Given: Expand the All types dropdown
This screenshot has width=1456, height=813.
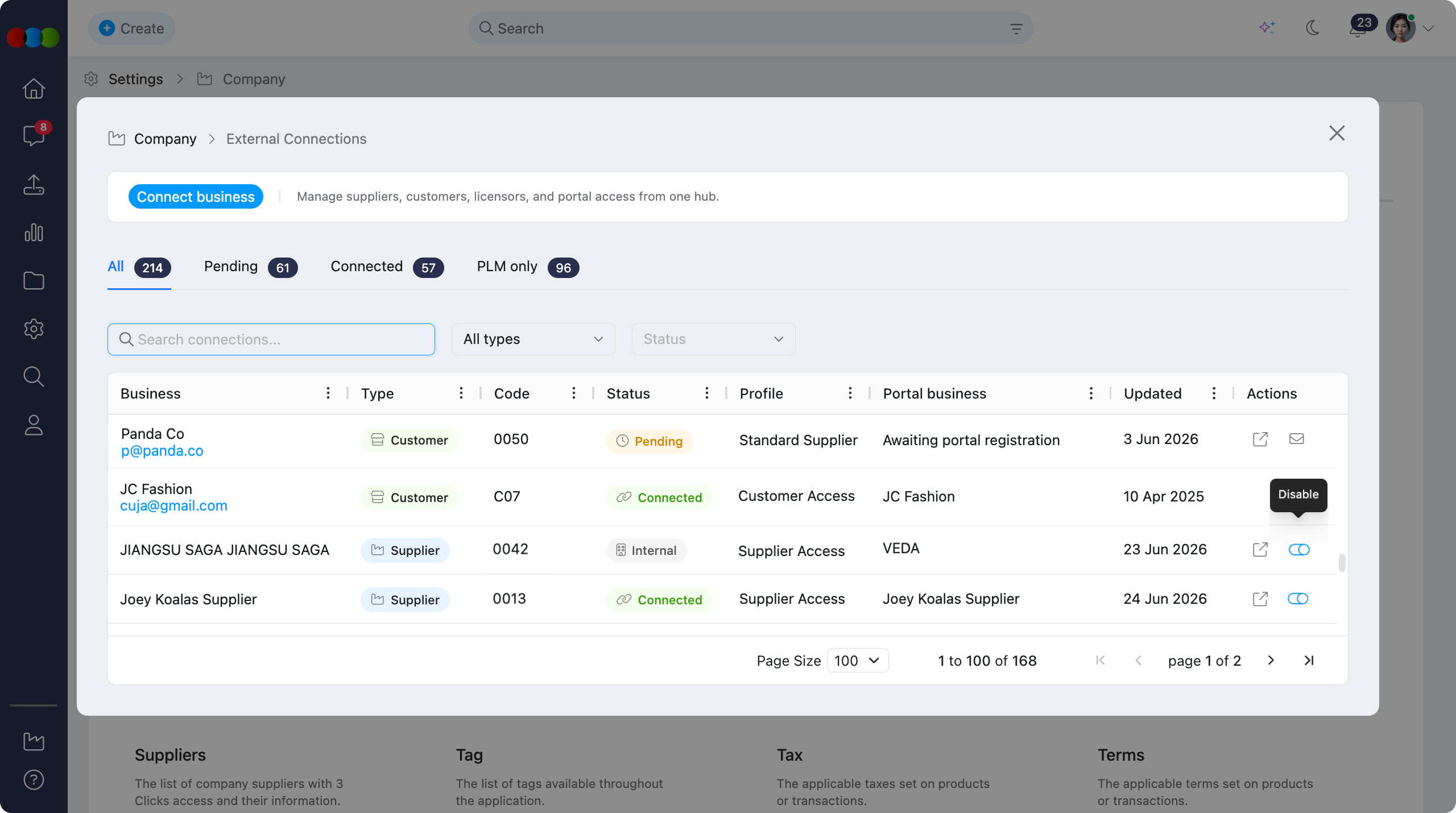Looking at the screenshot, I should 533,339.
